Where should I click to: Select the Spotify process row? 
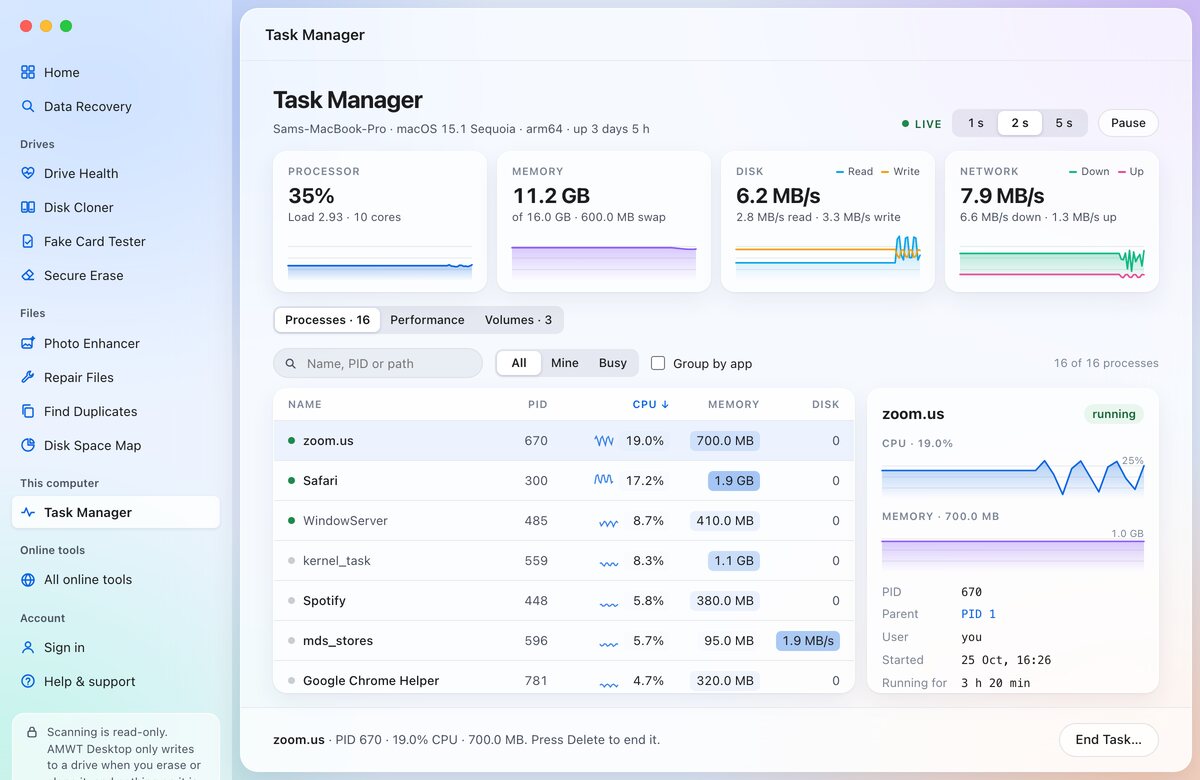click(564, 601)
